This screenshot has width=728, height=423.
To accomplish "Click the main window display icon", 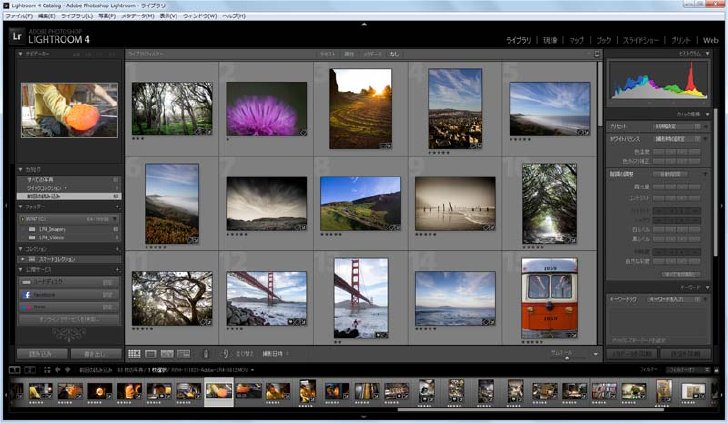I will pyautogui.click(x=15, y=370).
